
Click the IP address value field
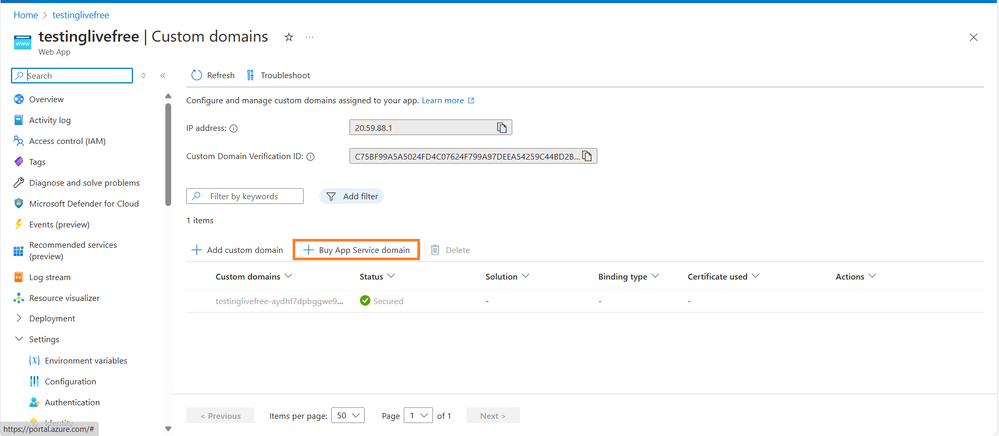(431, 127)
